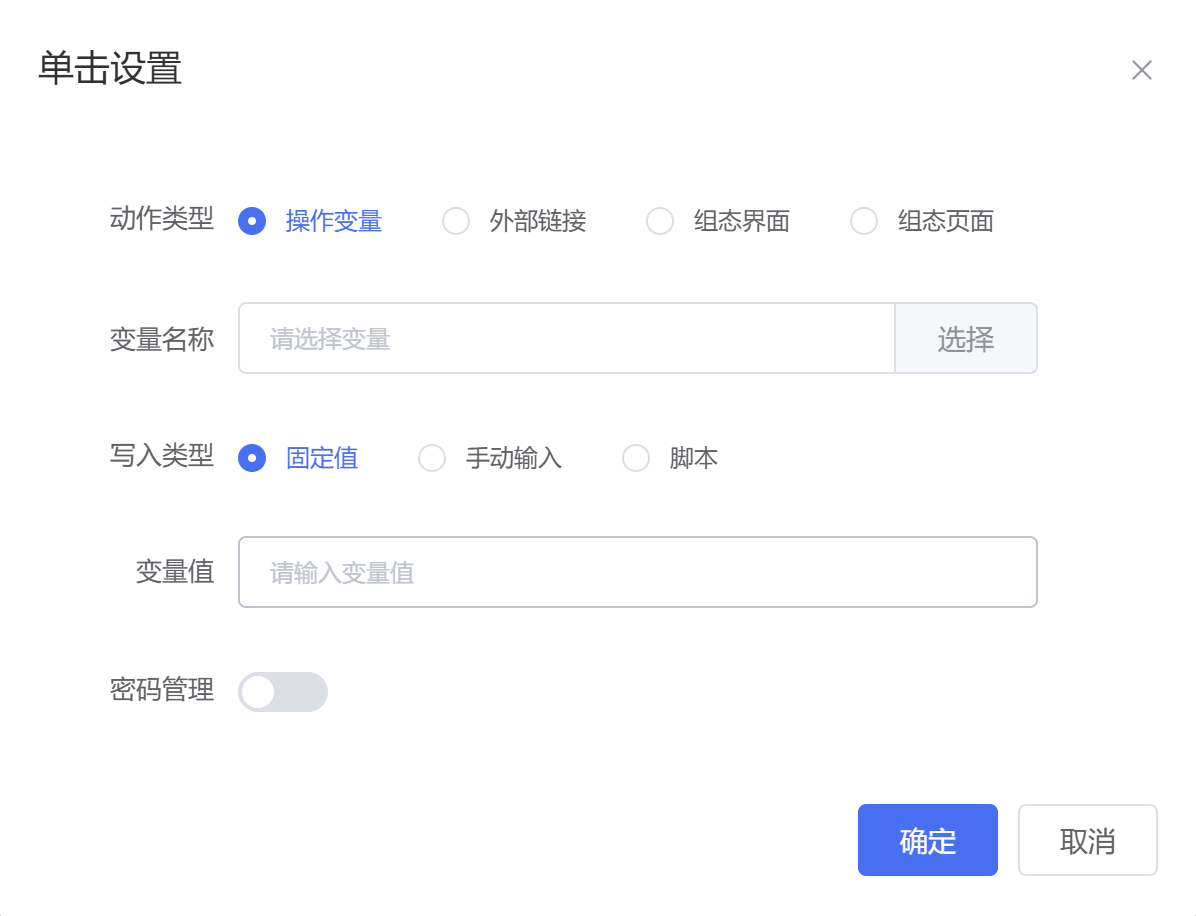This screenshot has width=1196, height=916.
Task: Cancel the dialog using 取消 button
Action: [x=1087, y=841]
